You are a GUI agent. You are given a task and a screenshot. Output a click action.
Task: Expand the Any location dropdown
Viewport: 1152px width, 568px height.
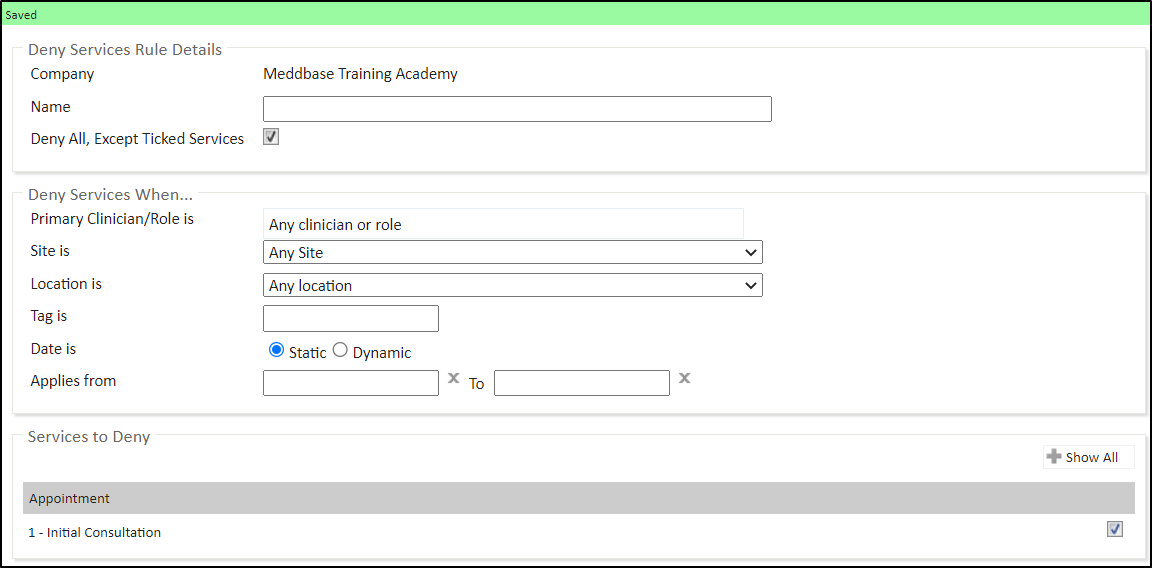pos(512,285)
